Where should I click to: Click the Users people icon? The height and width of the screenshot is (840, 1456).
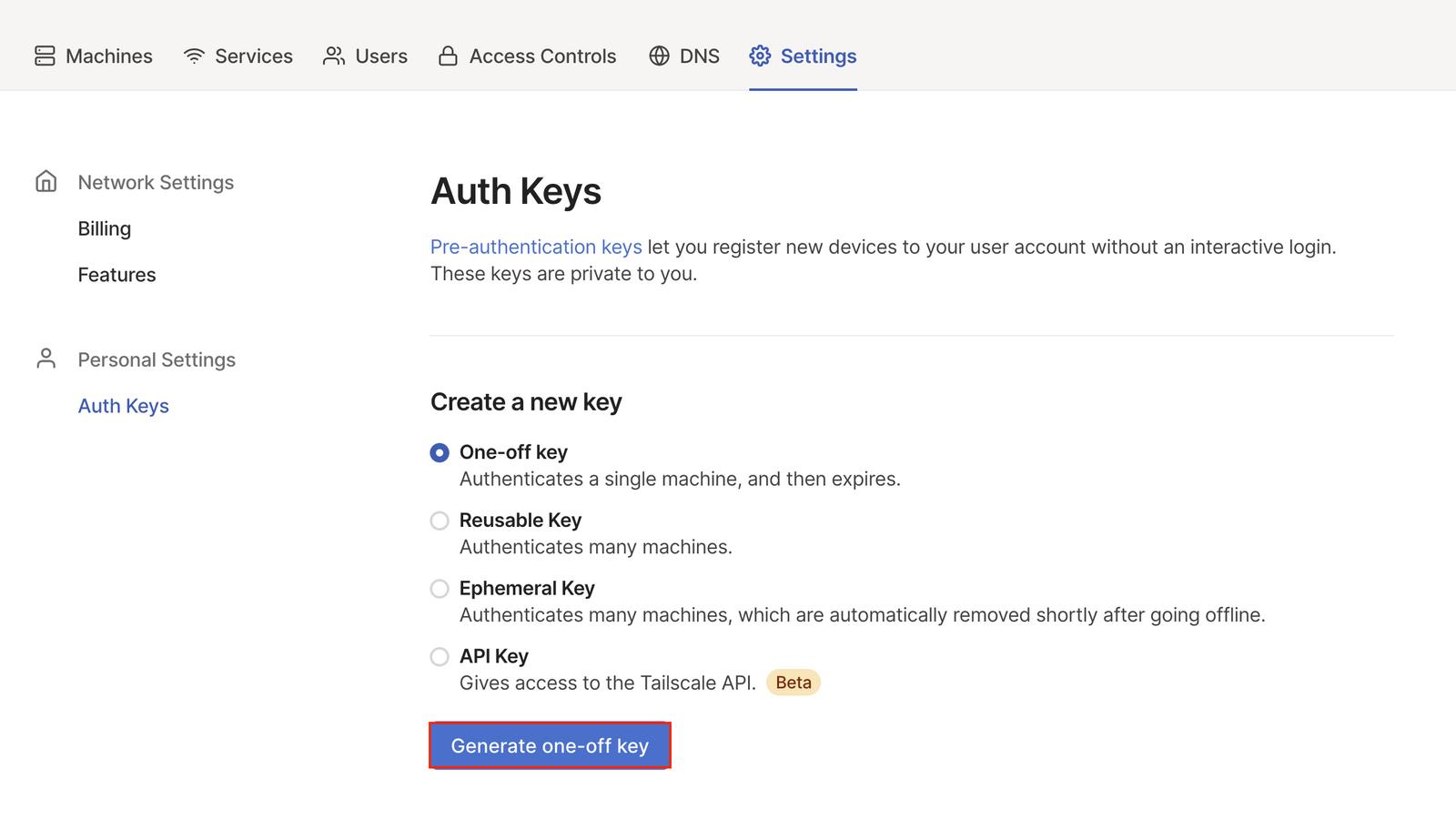pos(334,56)
